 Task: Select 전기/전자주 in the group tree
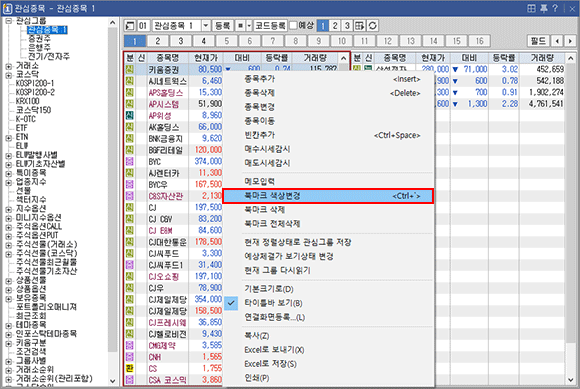49,57
